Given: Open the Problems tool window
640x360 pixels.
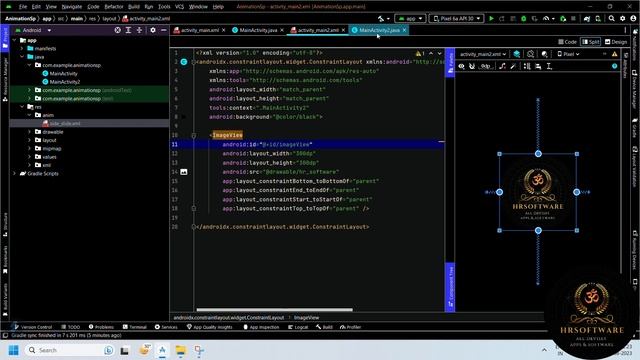Looking at the screenshot, I should [101, 327].
